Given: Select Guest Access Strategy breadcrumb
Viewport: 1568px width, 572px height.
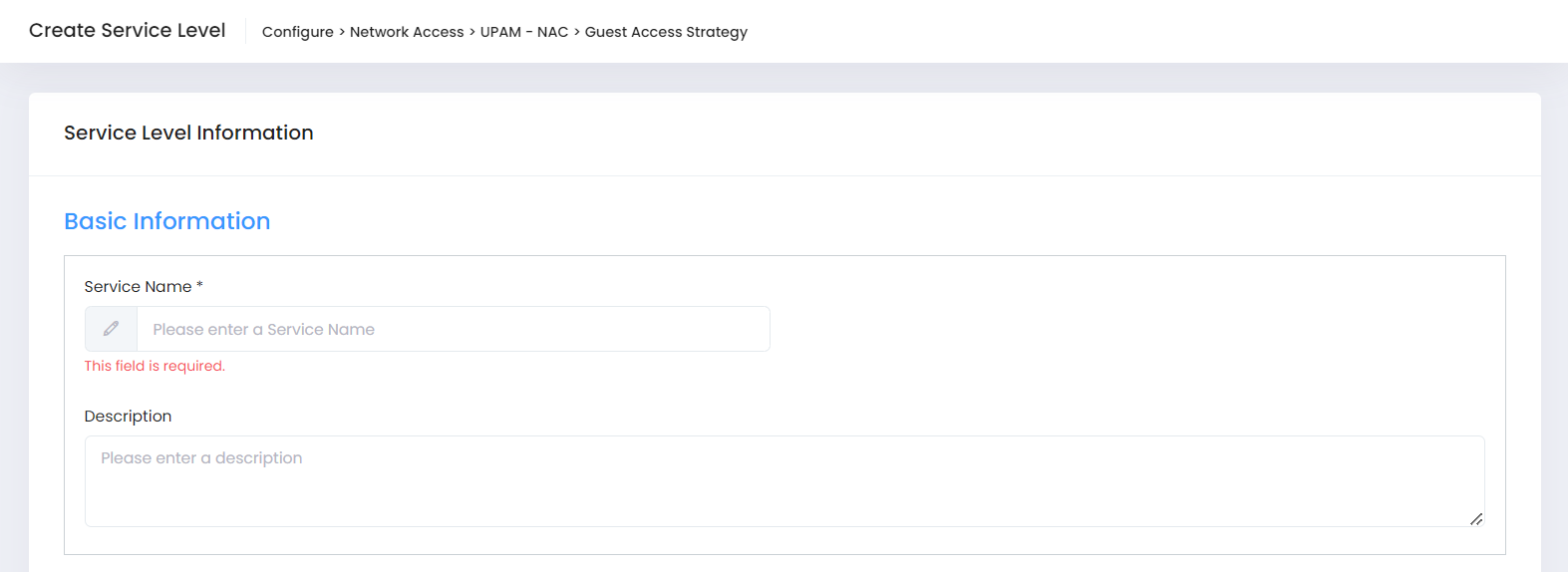Looking at the screenshot, I should click(x=666, y=32).
